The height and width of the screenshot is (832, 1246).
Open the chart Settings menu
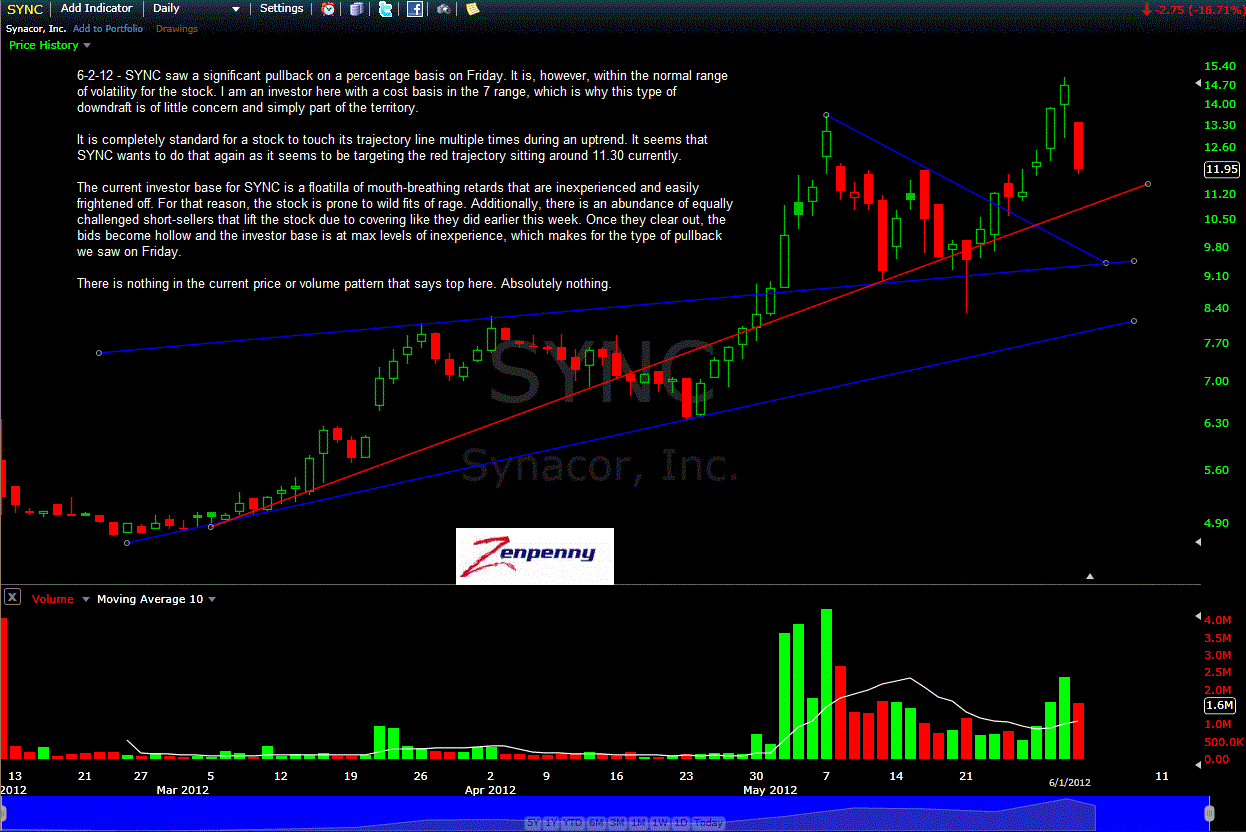(x=281, y=8)
